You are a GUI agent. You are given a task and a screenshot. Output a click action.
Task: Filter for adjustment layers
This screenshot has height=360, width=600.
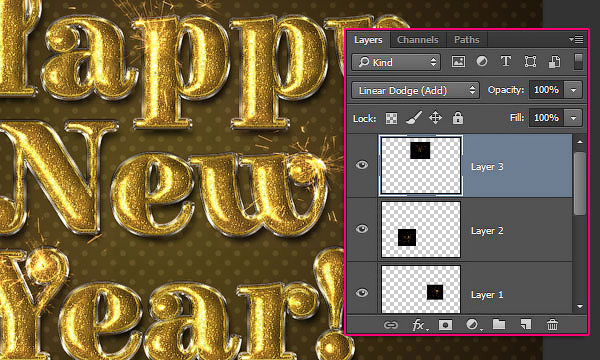[482, 62]
